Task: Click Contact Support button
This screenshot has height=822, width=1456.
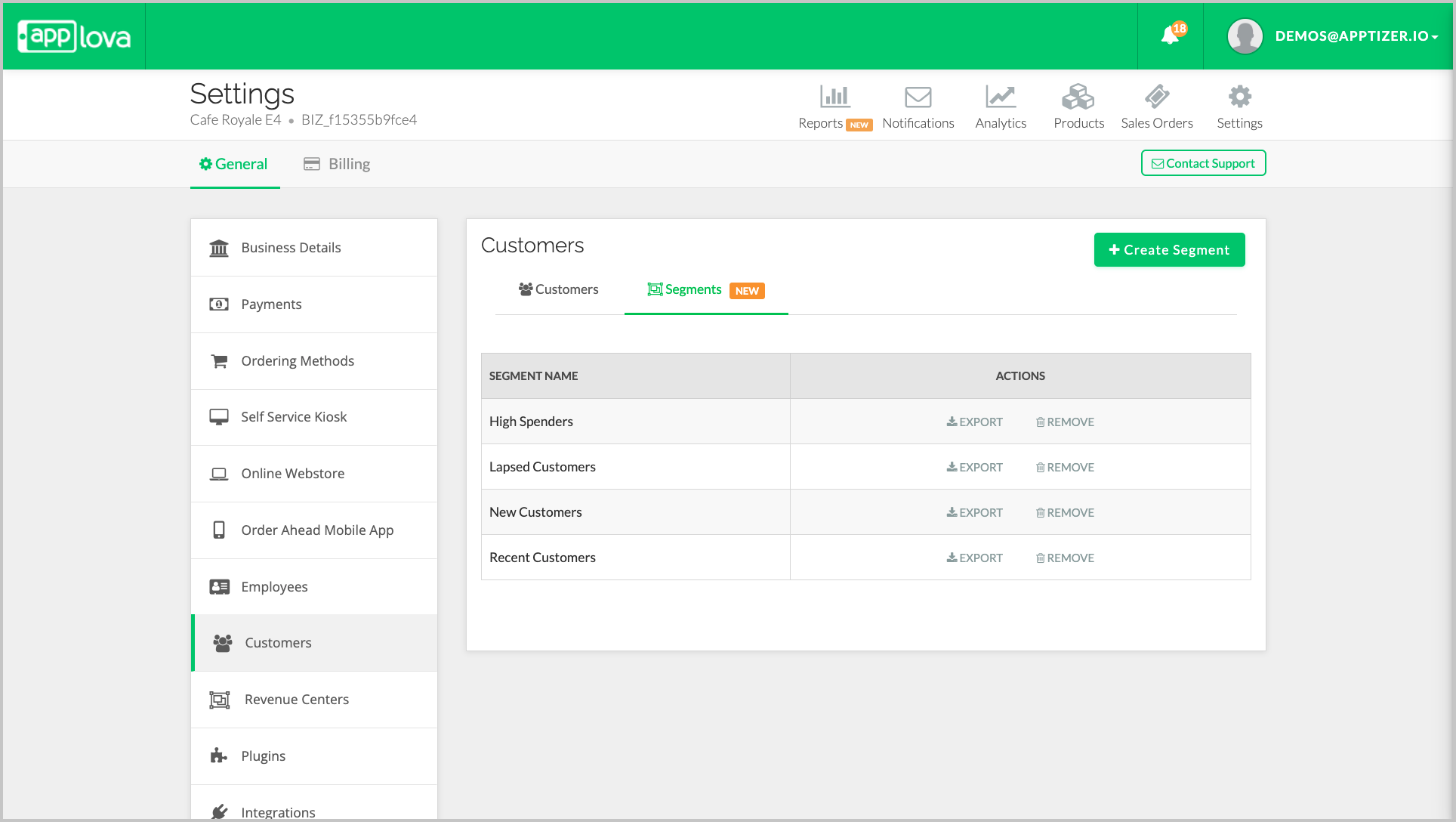Action: coord(1203,163)
